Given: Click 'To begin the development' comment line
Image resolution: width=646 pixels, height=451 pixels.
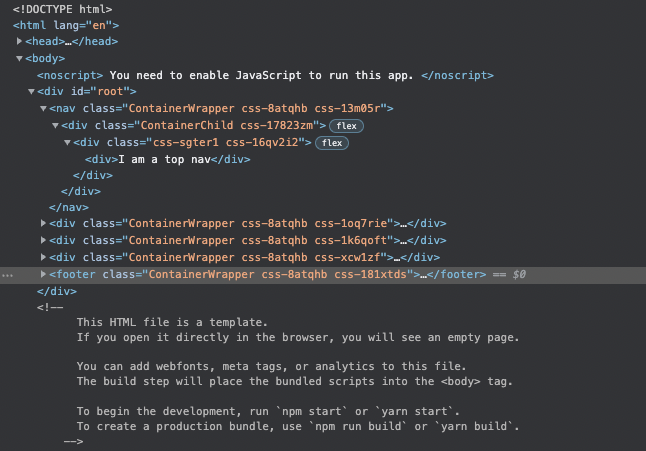Looking at the screenshot, I should (268, 411).
